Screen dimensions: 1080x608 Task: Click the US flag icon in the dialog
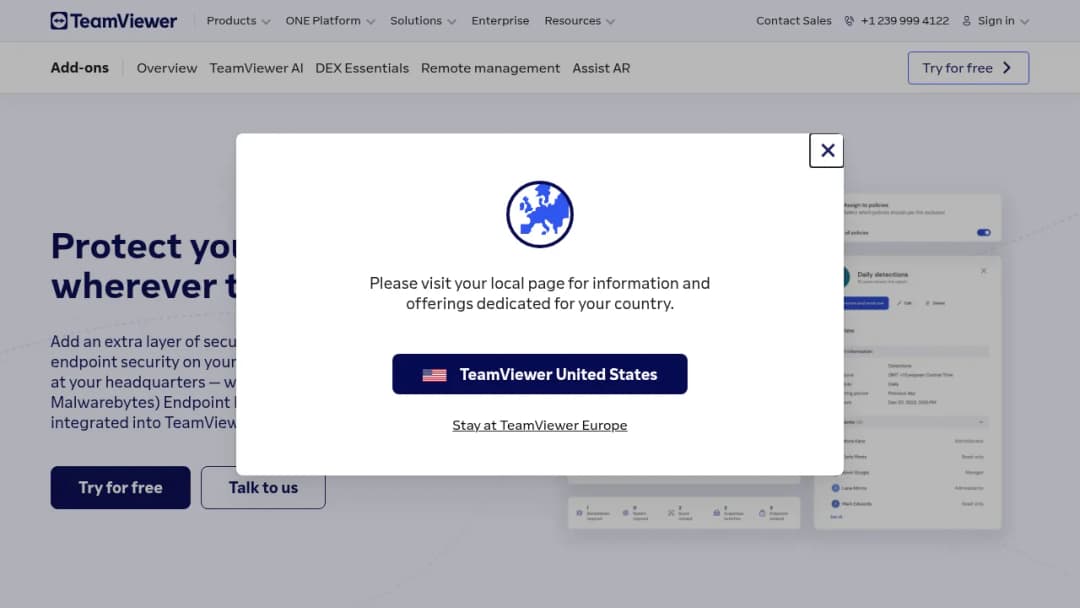tap(434, 375)
